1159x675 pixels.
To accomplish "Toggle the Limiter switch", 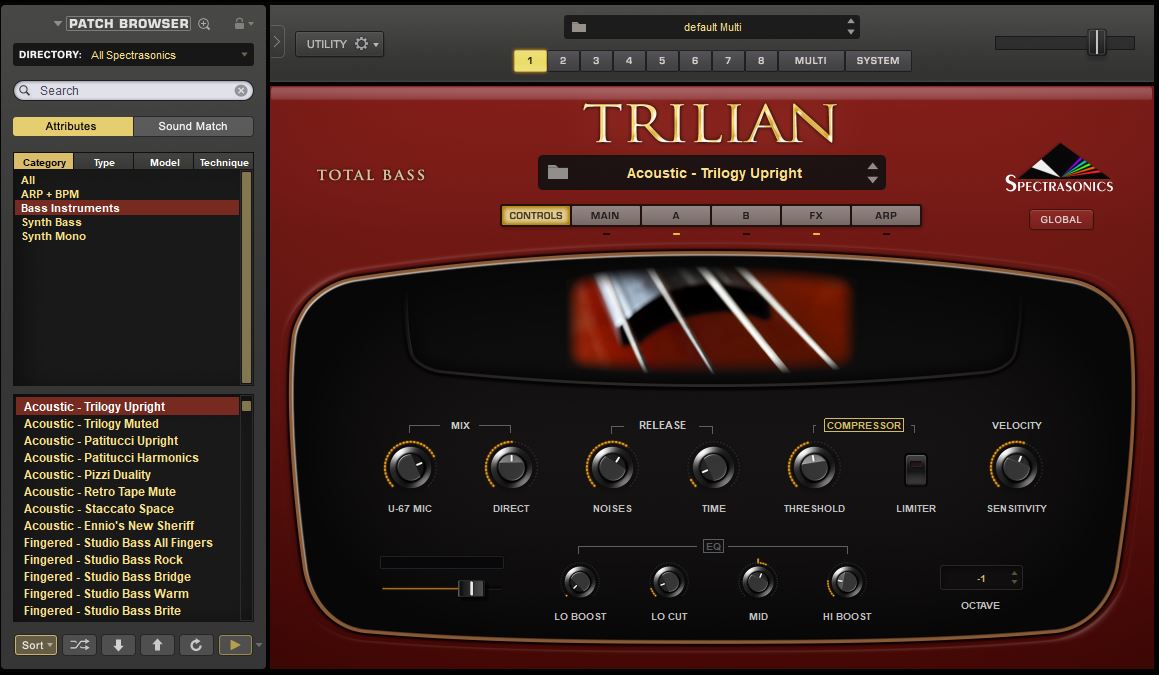I will pyautogui.click(x=915, y=469).
